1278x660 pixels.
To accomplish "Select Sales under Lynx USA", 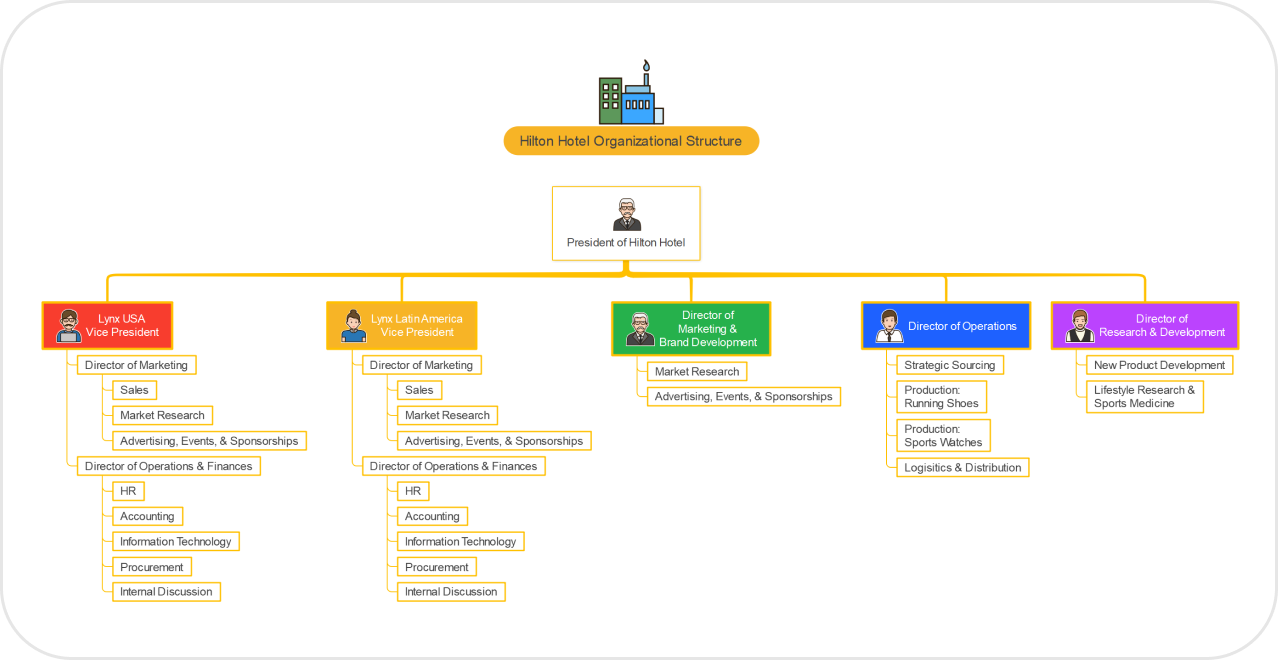I will point(134,390).
